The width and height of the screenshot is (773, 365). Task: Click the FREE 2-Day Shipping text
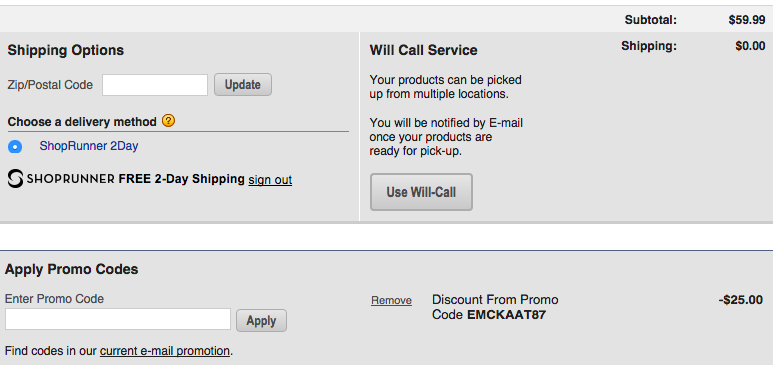tap(181, 179)
